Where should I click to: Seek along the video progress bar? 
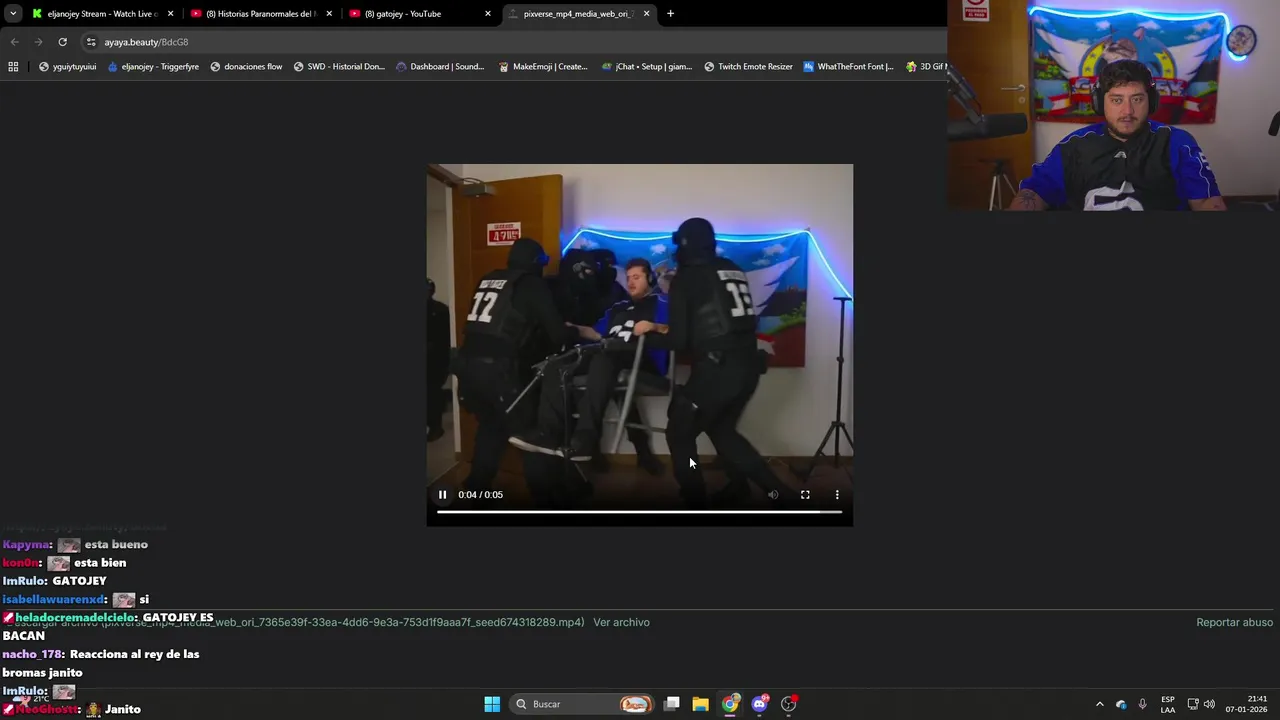click(x=639, y=512)
